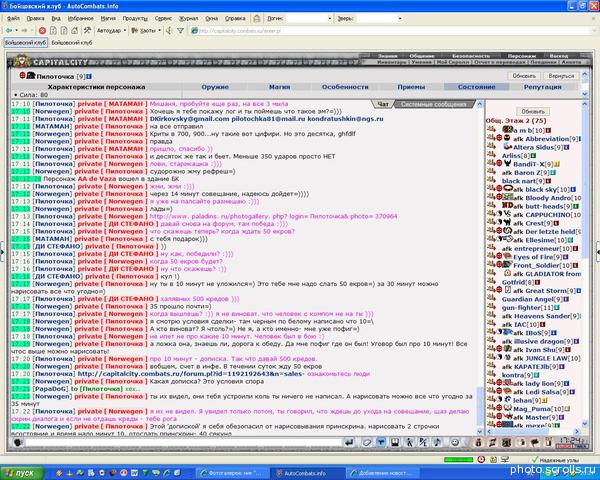
Task: Click the money bag icon in bottom bar
Action: (x=478, y=442)
